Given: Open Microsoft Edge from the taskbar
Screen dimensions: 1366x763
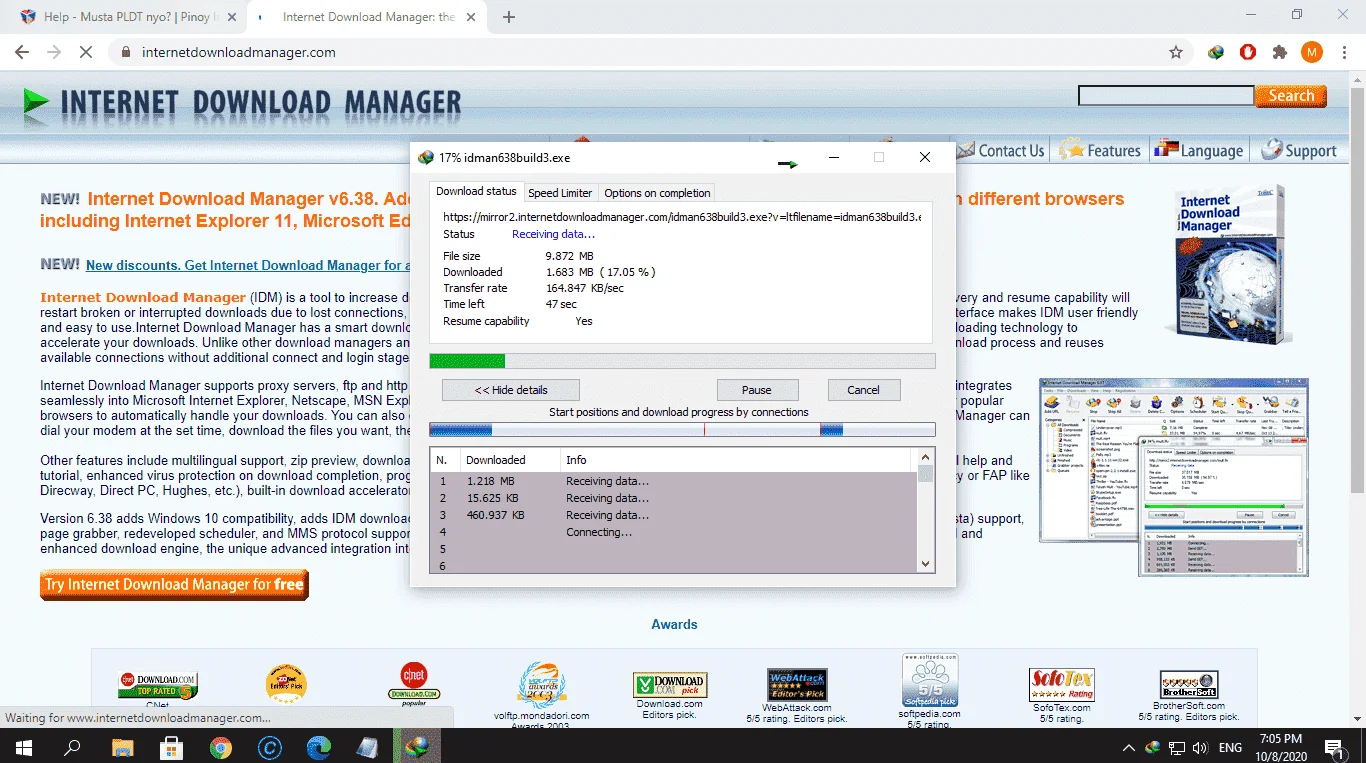Looking at the screenshot, I should coord(318,746).
